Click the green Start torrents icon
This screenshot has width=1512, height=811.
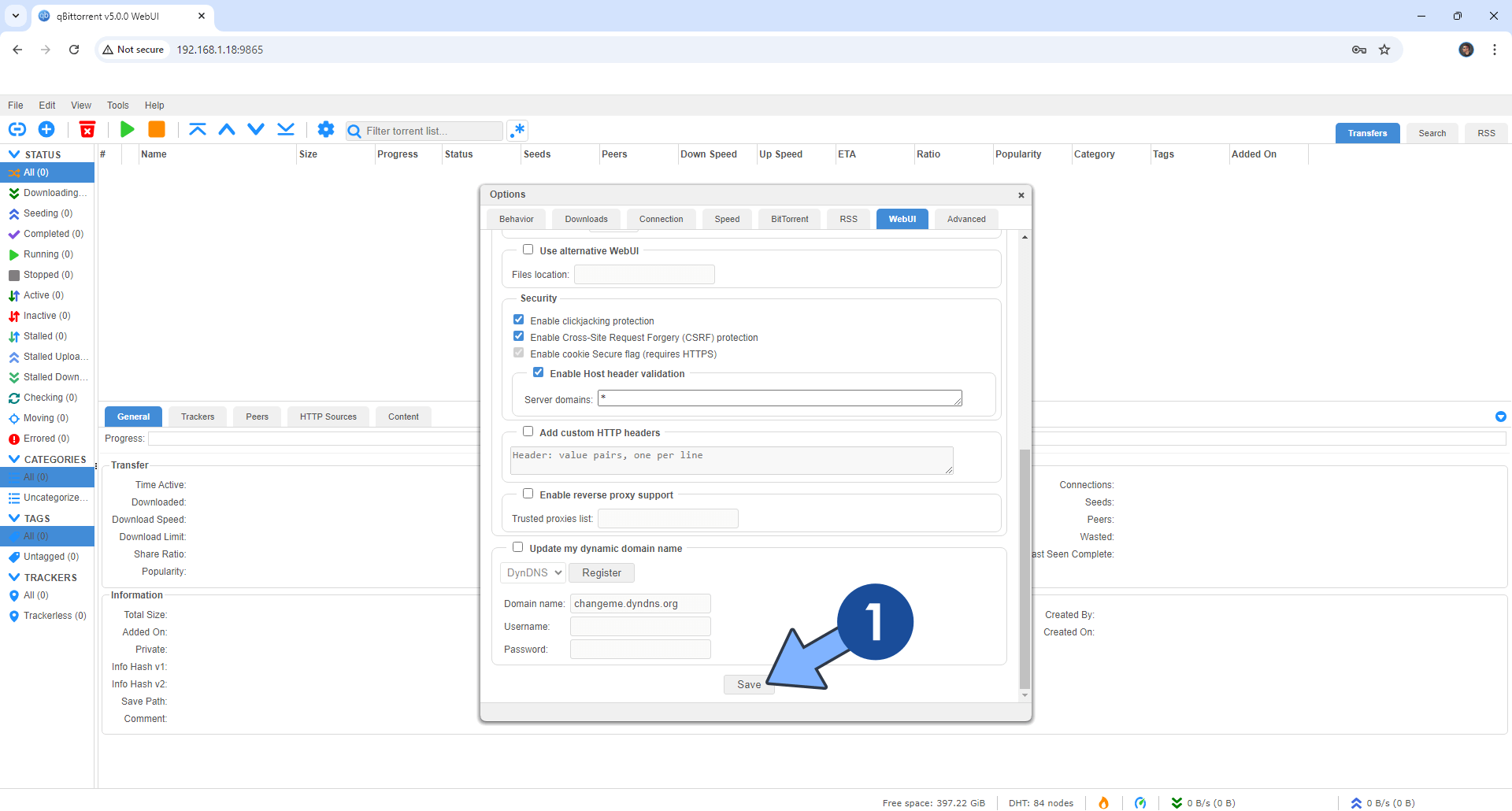tap(127, 129)
